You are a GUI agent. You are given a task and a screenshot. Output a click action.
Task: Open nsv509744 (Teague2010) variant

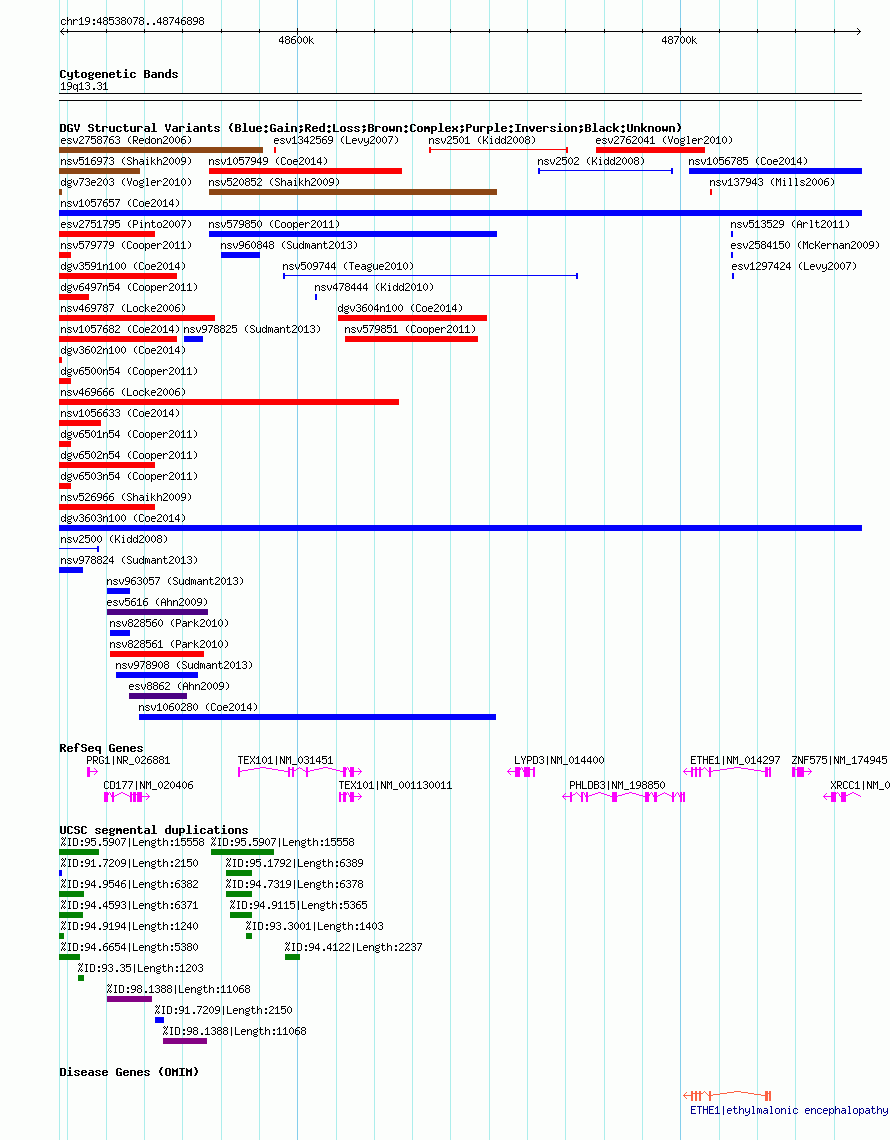click(348, 267)
